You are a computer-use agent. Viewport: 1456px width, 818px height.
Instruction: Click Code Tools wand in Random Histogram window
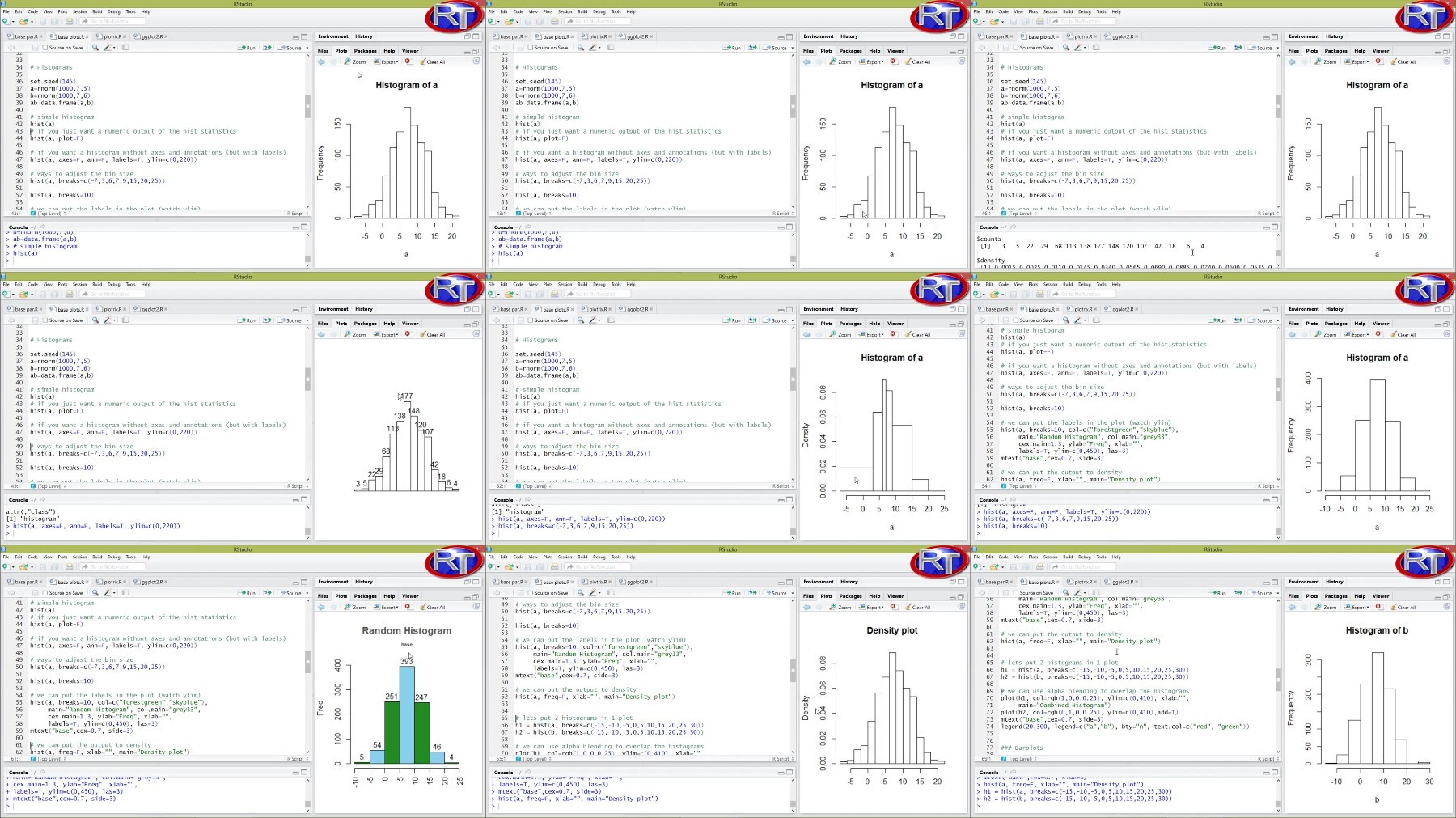tap(107, 593)
